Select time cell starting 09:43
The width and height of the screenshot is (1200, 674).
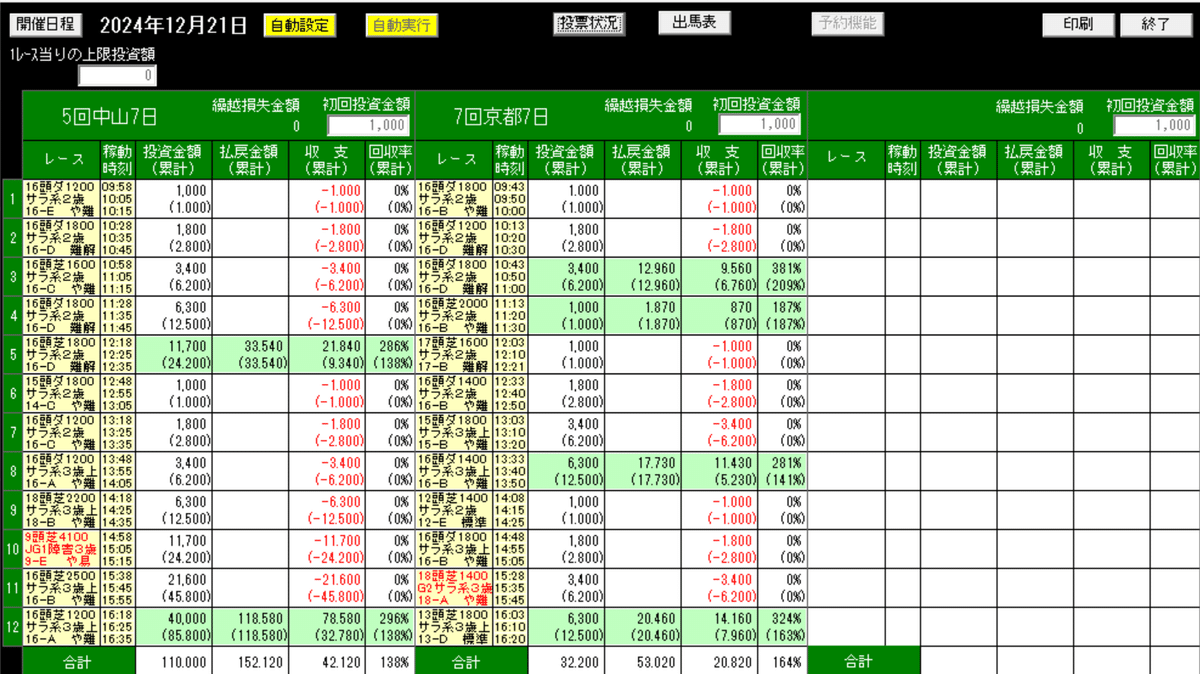point(510,198)
